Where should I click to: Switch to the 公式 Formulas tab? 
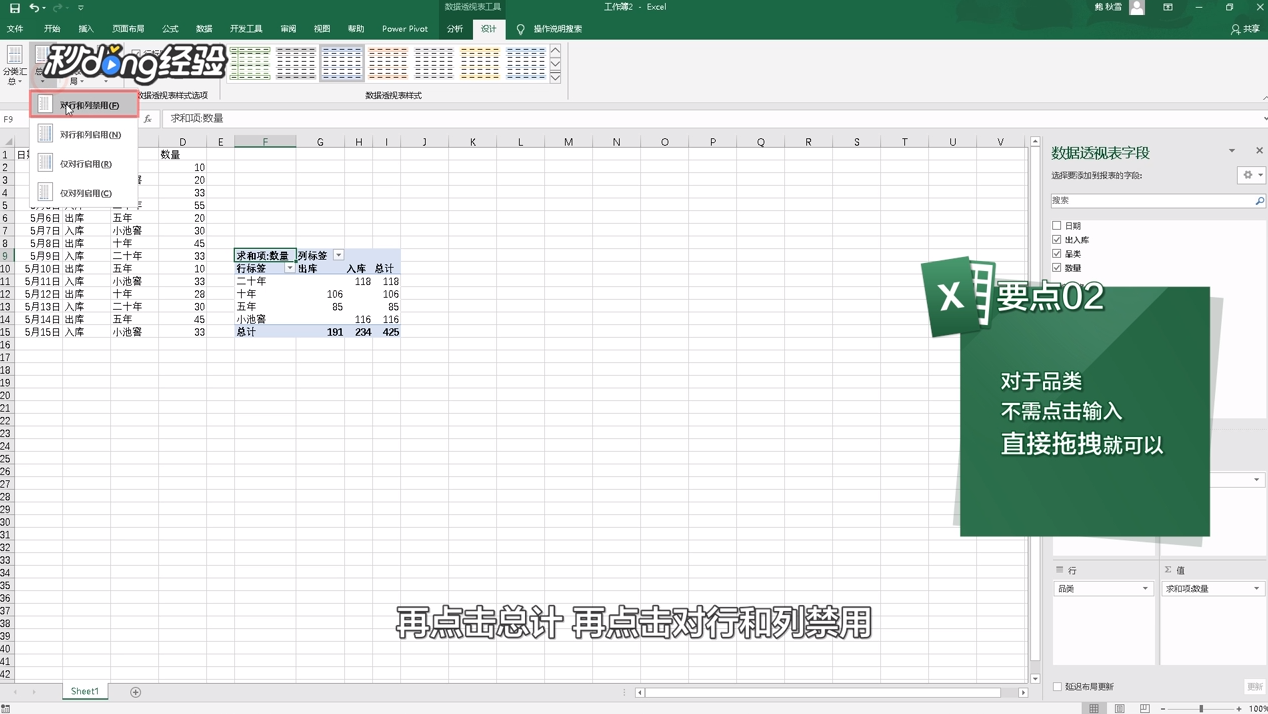click(170, 29)
